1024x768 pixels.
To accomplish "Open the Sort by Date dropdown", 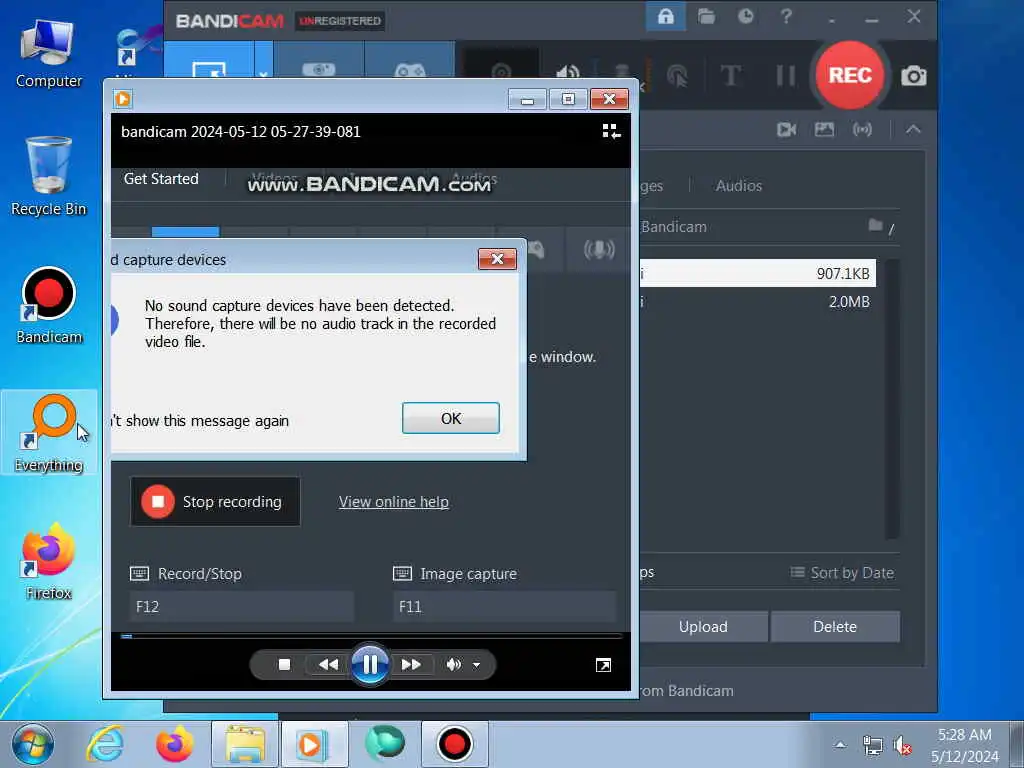I will pyautogui.click(x=842, y=573).
